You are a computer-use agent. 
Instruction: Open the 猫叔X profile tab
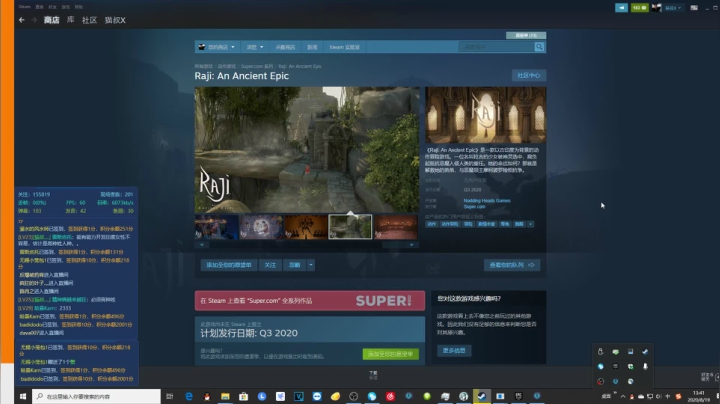coord(115,20)
